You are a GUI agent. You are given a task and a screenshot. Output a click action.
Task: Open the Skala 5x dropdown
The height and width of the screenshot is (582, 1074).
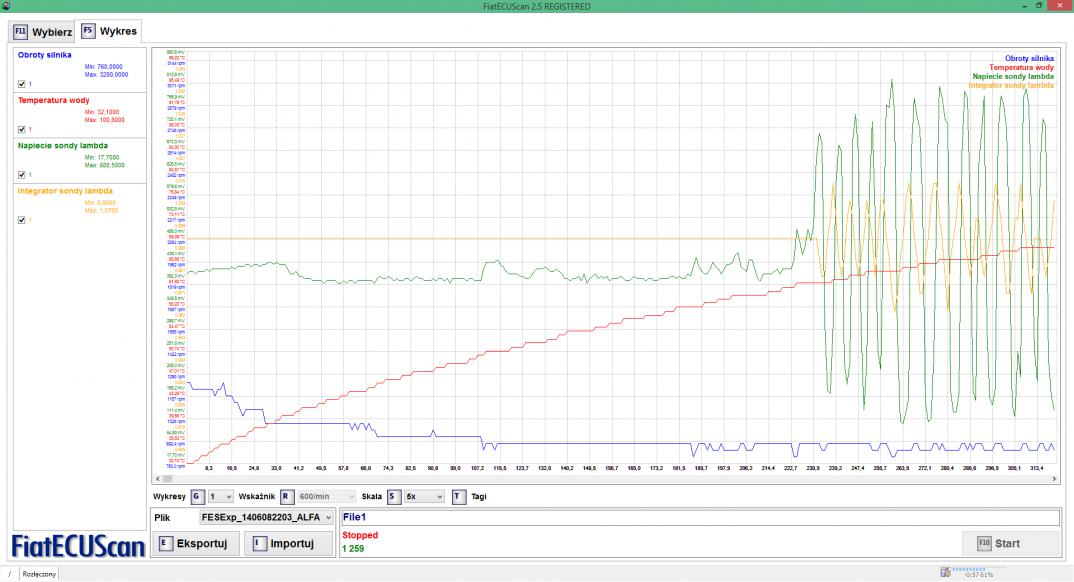click(423, 495)
